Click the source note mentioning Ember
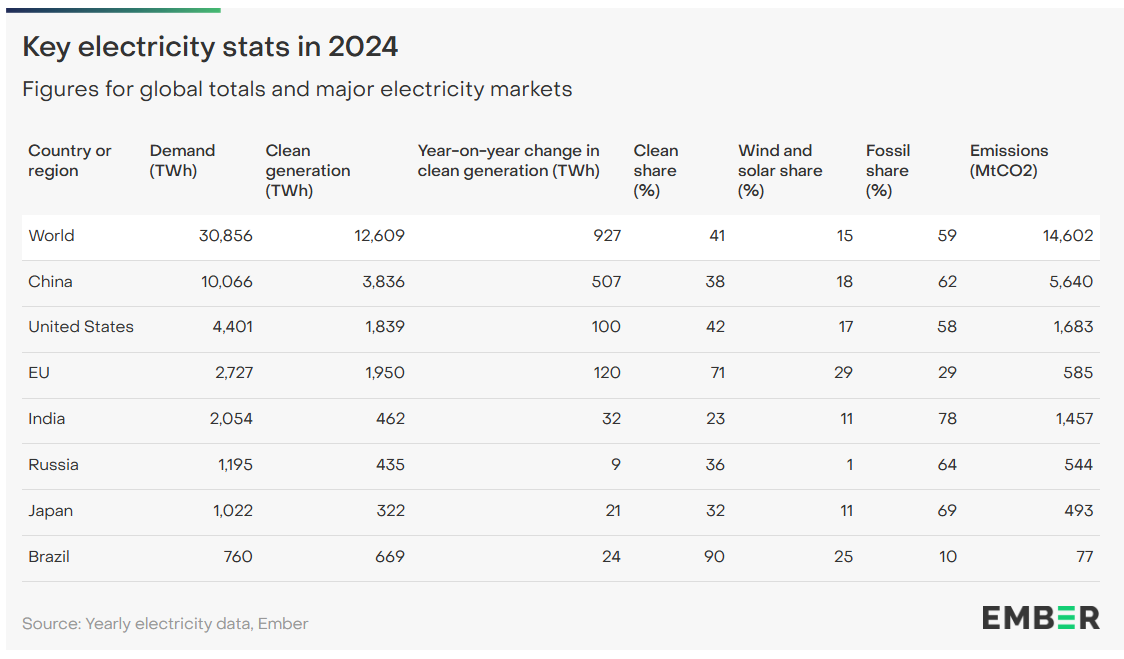The width and height of the screenshot is (1124, 659). click(x=165, y=624)
